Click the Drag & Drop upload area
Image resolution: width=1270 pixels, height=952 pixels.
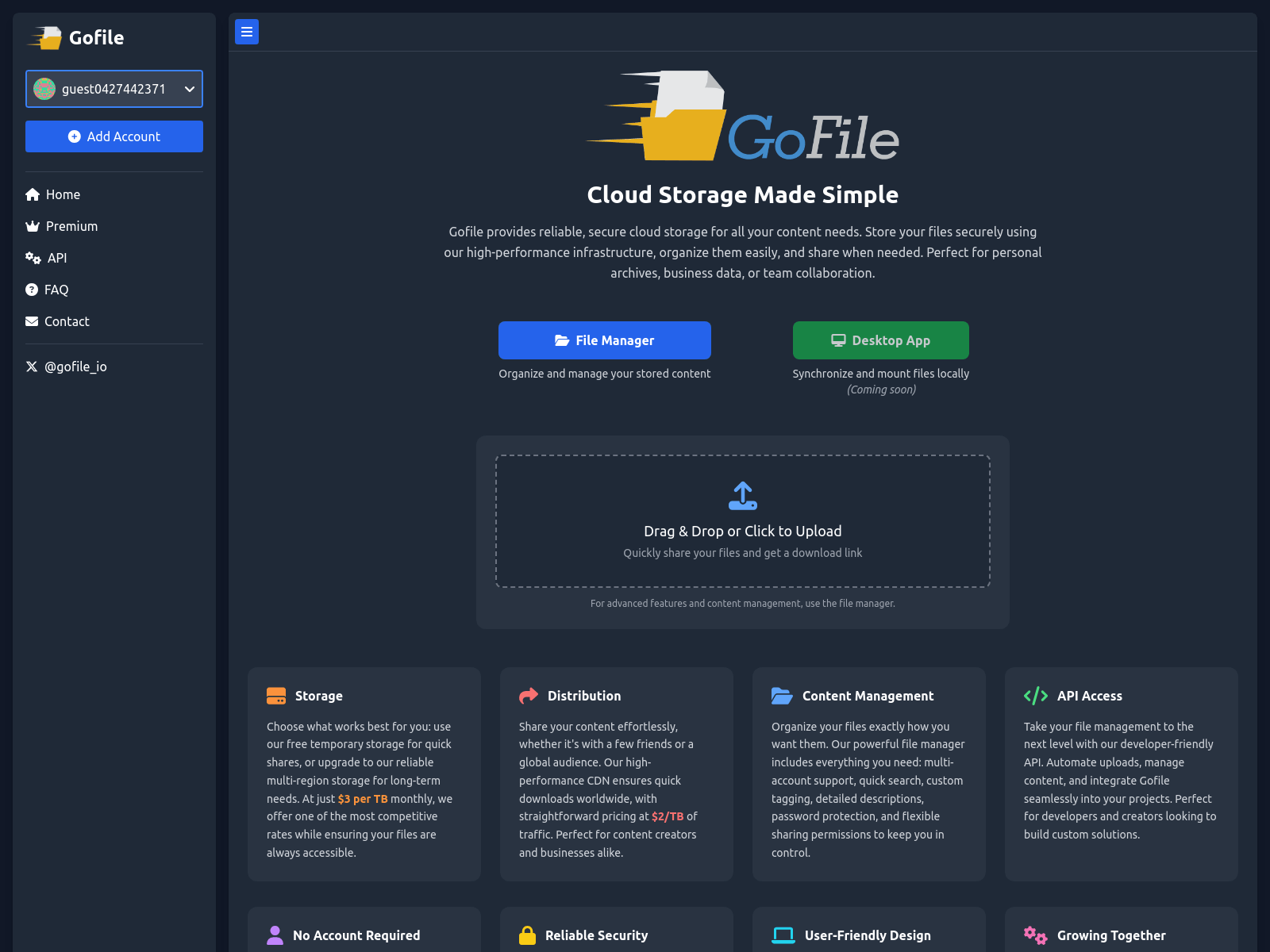tap(743, 521)
